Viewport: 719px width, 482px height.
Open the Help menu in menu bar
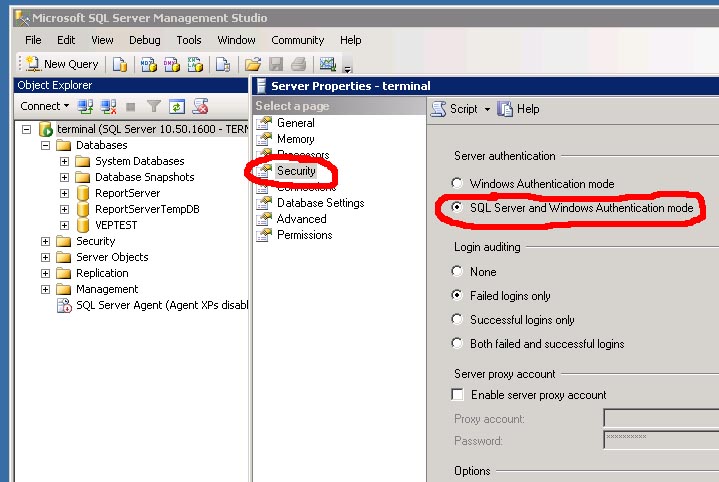tap(351, 40)
